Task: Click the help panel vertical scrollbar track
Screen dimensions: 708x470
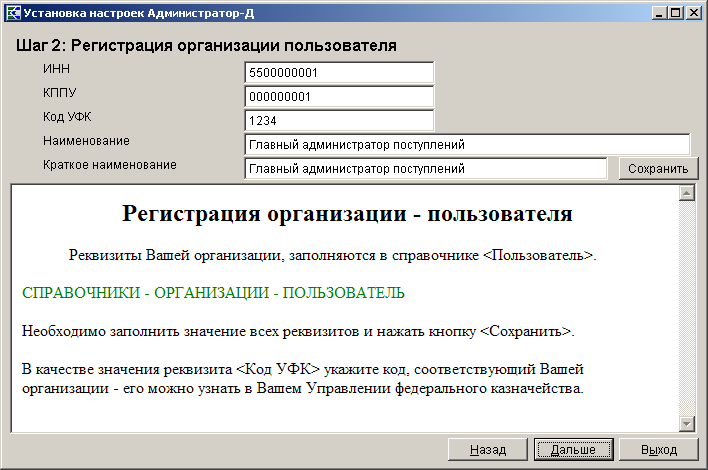Action: click(687, 308)
